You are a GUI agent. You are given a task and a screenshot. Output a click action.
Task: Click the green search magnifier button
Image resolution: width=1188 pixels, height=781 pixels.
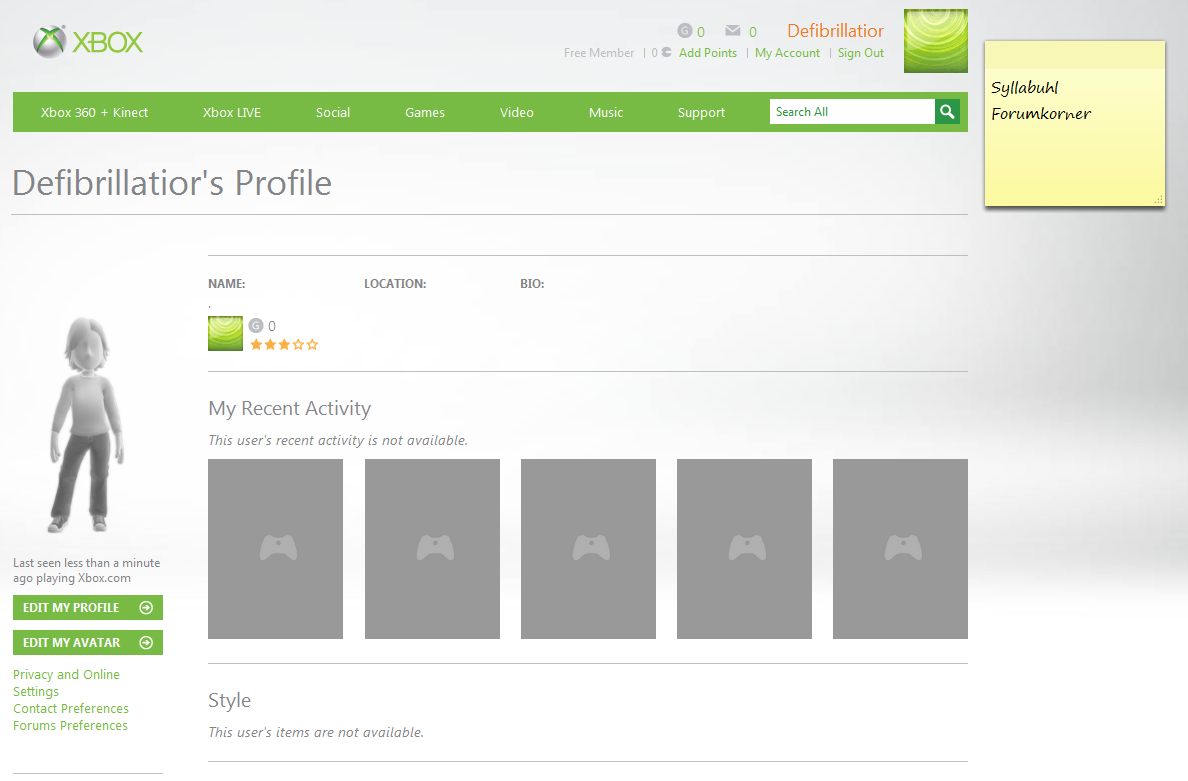[947, 111]
